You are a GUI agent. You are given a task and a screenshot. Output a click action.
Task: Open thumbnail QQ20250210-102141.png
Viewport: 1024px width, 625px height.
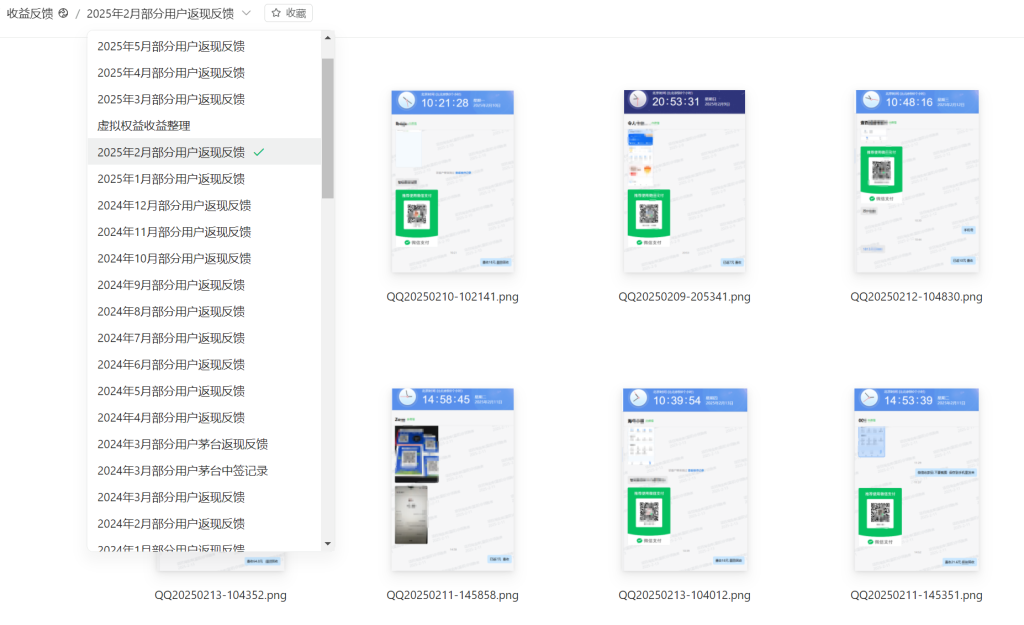point(453,181)
